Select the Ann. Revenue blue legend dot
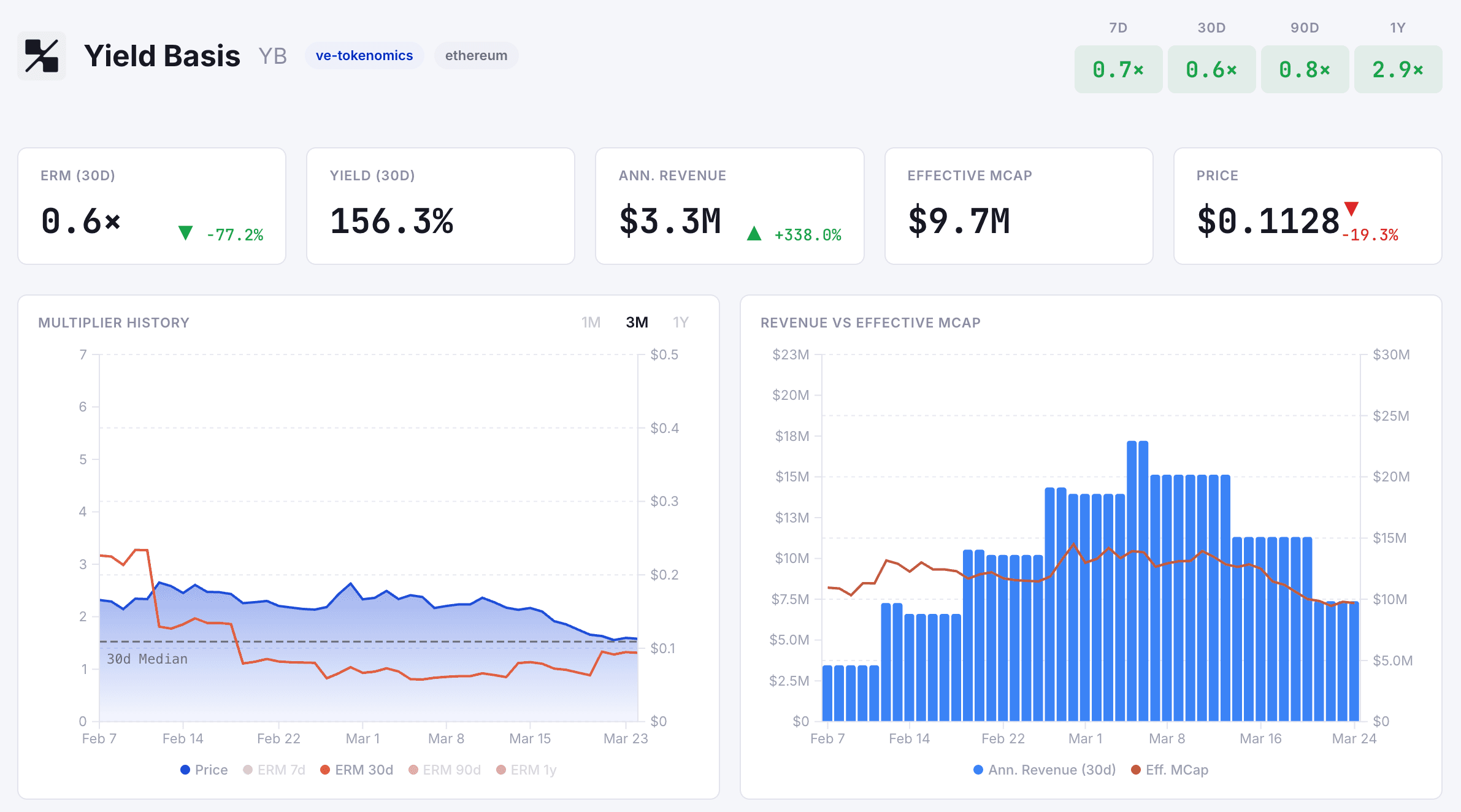The height and width of the screenshot is (812, 1461). click(x=979, y=770)
